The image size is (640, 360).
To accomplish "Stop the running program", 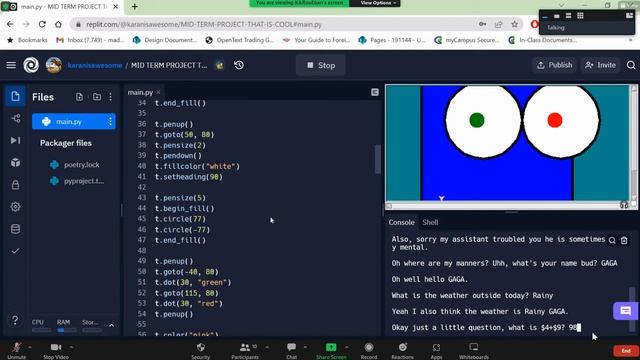I will click(x=321, y=65).
